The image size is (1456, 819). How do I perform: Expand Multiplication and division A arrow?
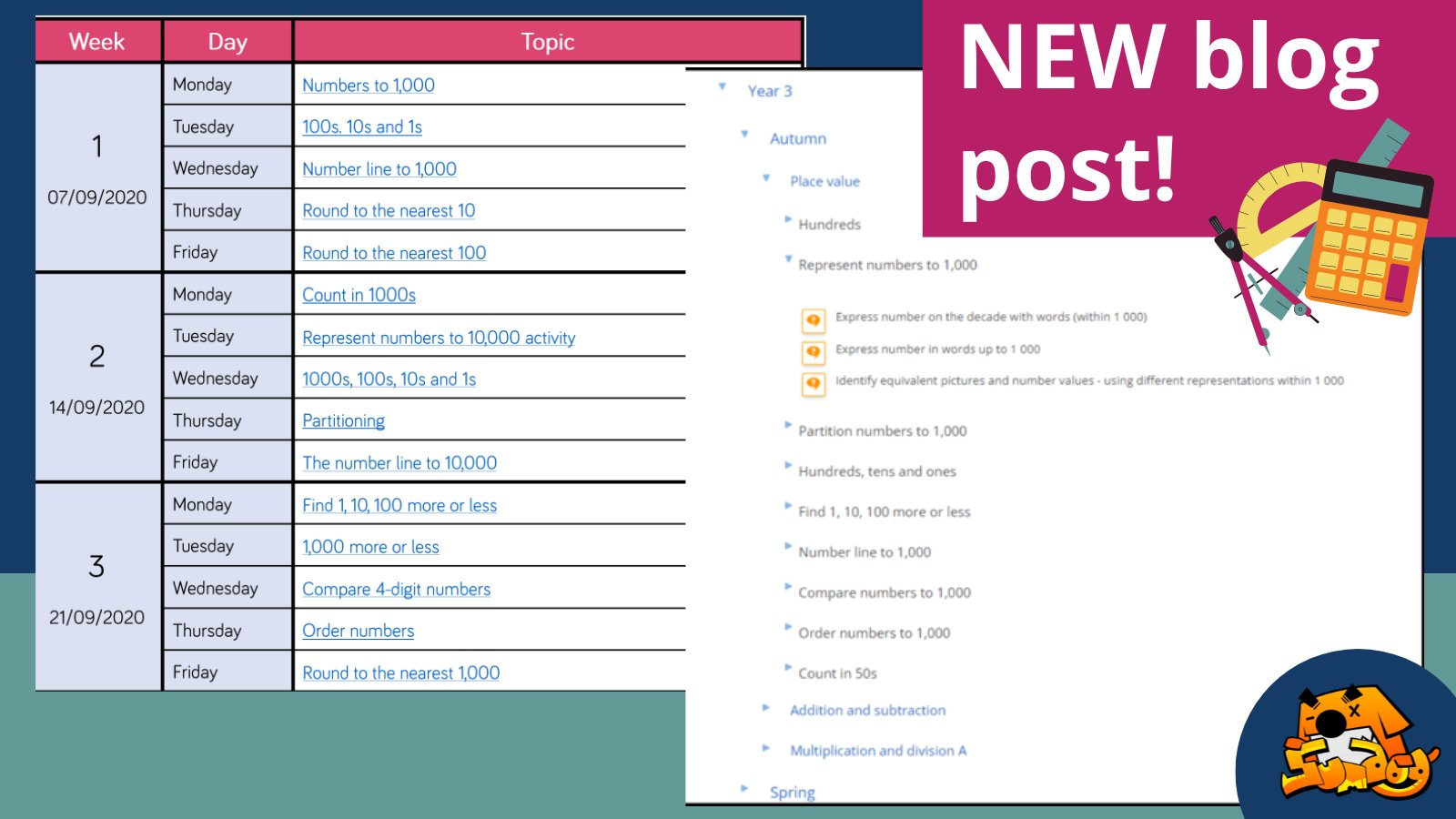tap(766, 747)
